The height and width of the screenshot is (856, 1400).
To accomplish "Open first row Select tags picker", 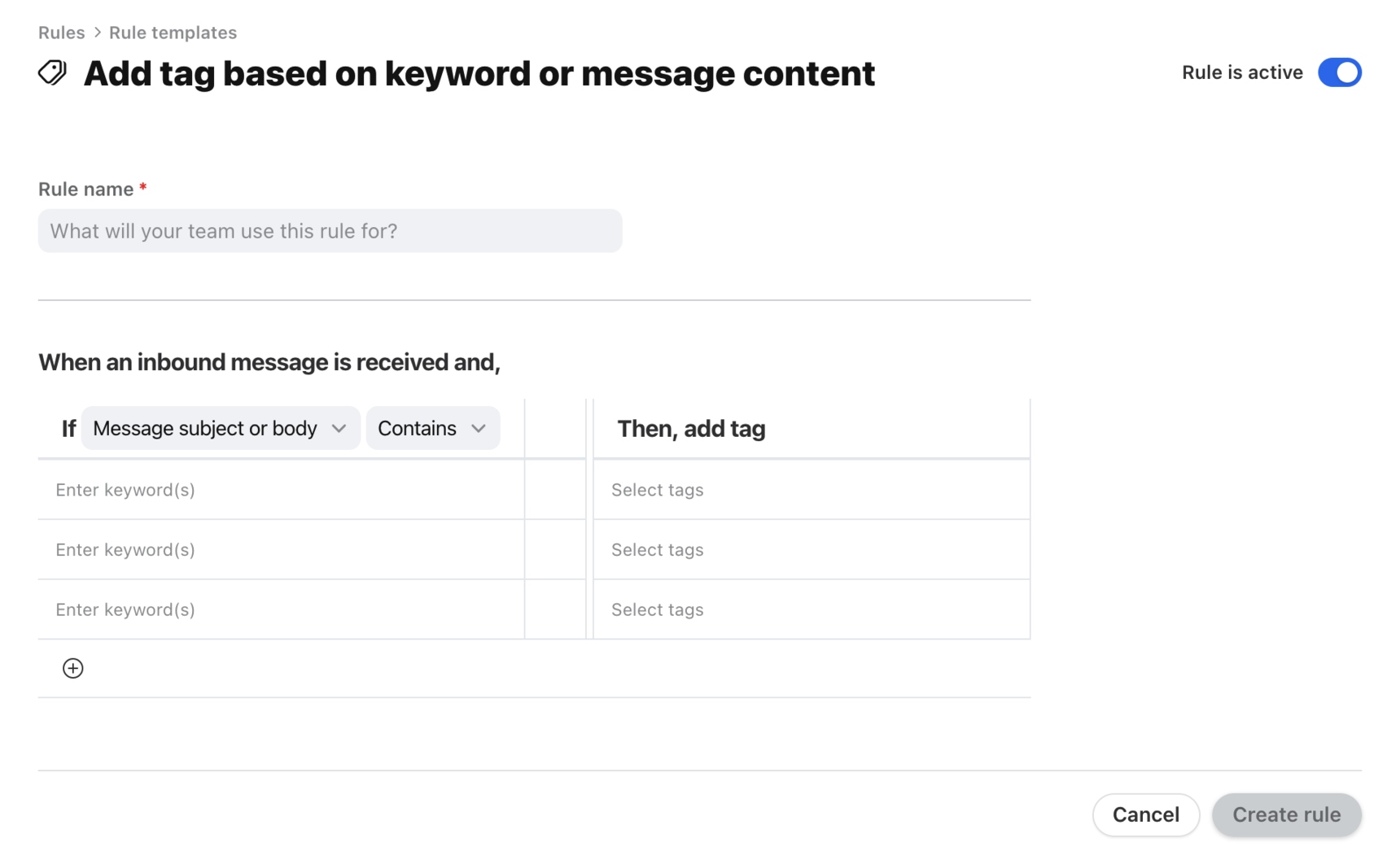I will coord(812,490).
